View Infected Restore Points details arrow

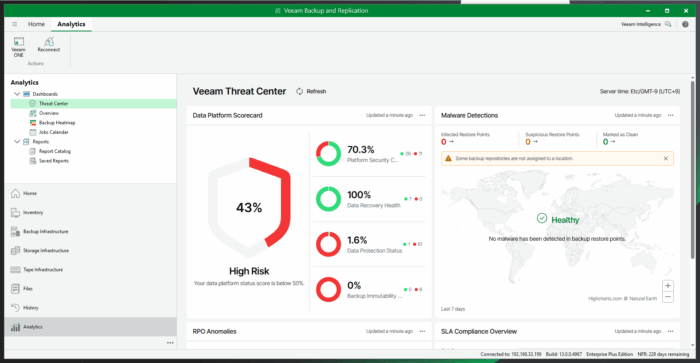[x=451, y=142]
